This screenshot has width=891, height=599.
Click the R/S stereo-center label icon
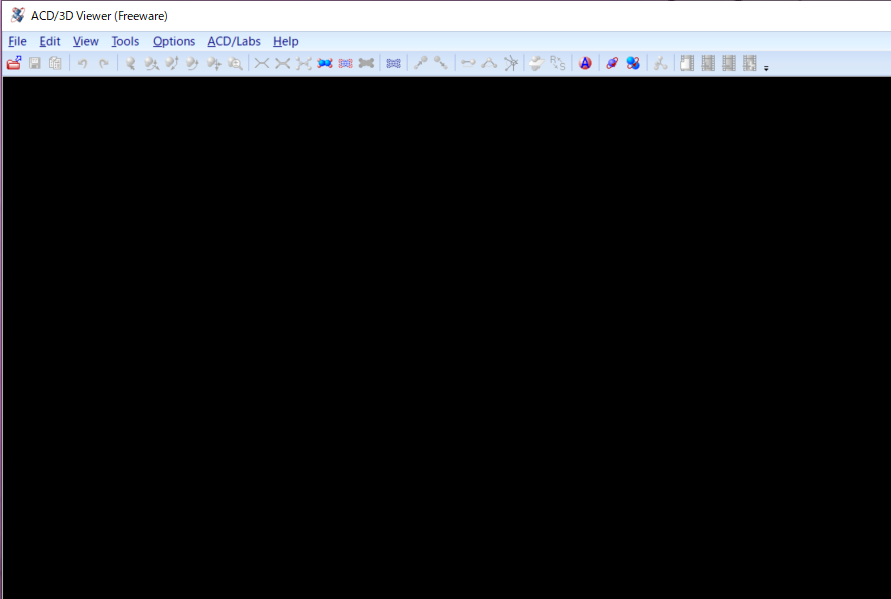coord(558,63)
